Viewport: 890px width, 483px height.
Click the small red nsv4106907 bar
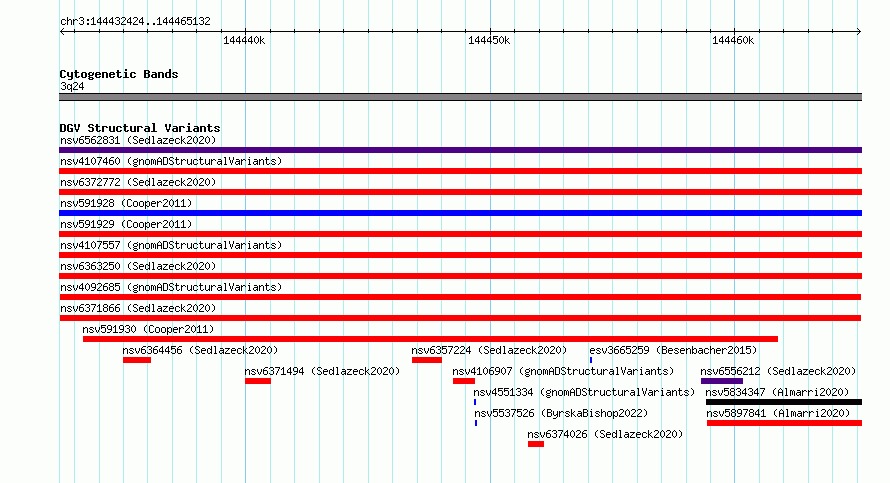[464, 381]
